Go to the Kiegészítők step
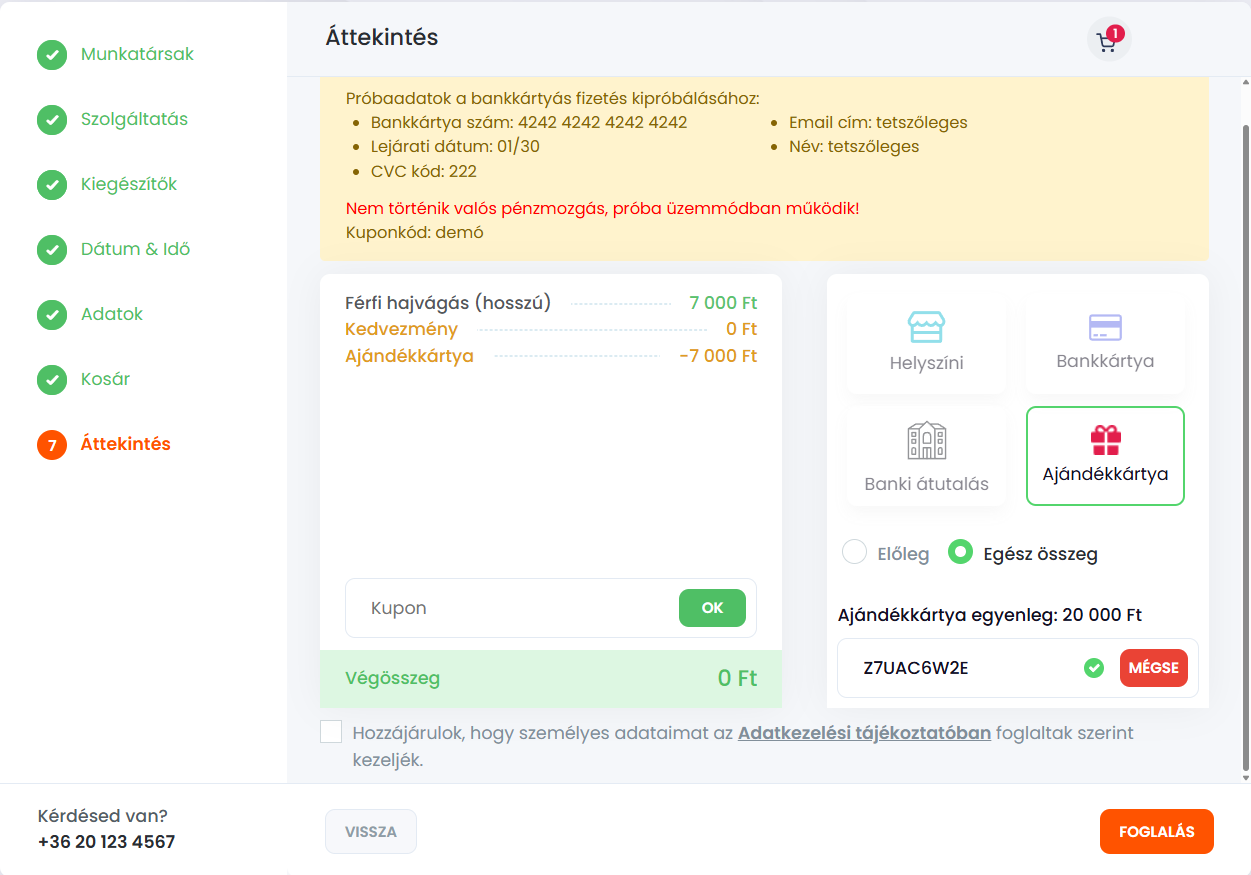1251x875 pixels. click(x=129, y=185)
